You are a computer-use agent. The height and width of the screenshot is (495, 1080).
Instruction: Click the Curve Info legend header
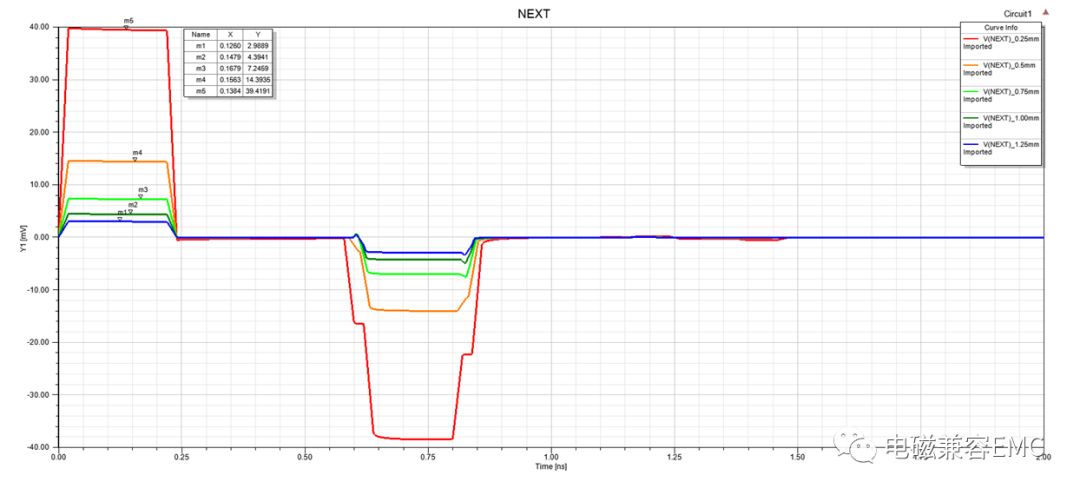click(x=1001, y=28)
